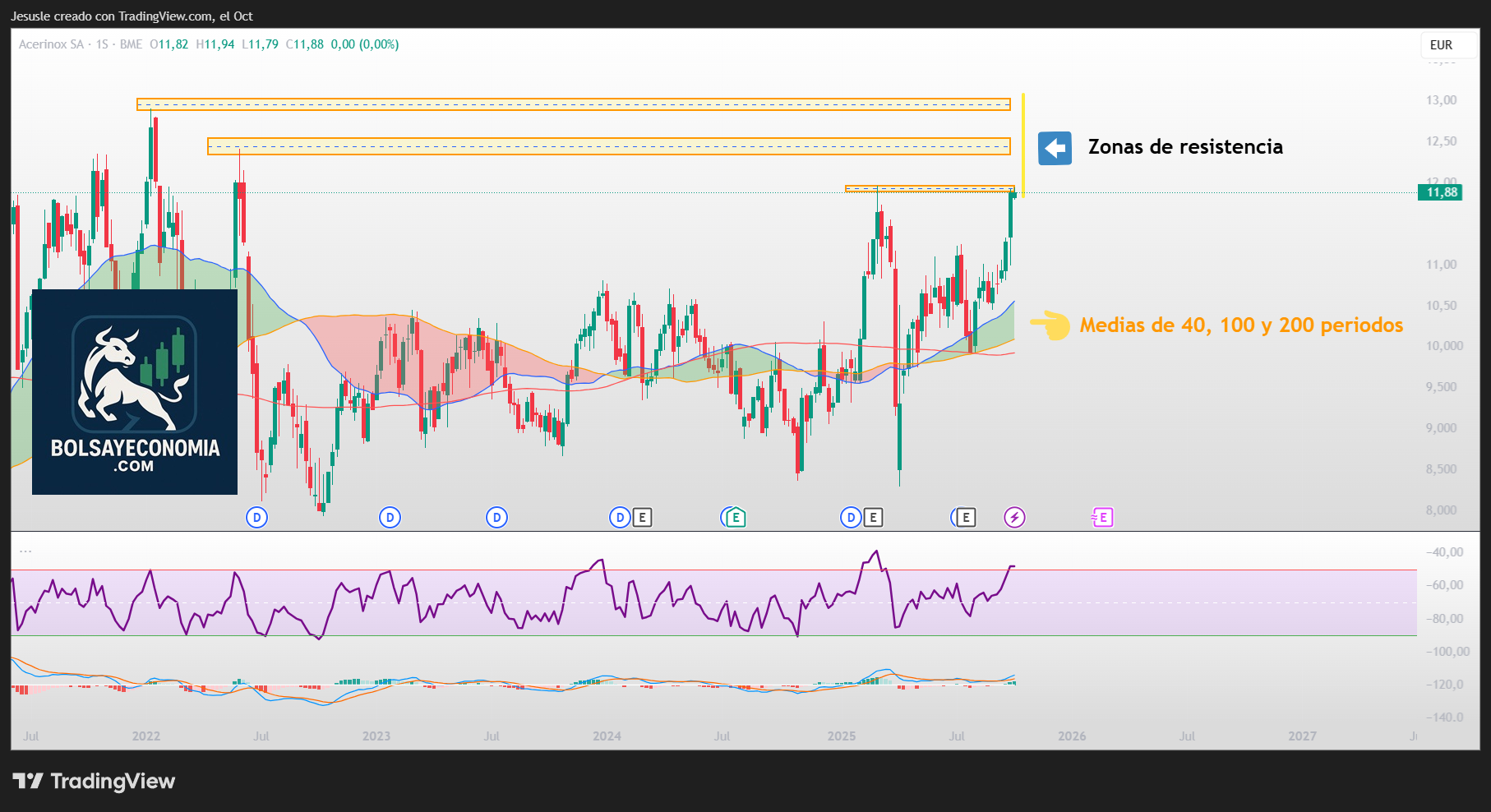This screenshot has height=812, width=1491.
Task: Select the topmost orange resistance zone rectangle
Action: (x=573, y=104)
